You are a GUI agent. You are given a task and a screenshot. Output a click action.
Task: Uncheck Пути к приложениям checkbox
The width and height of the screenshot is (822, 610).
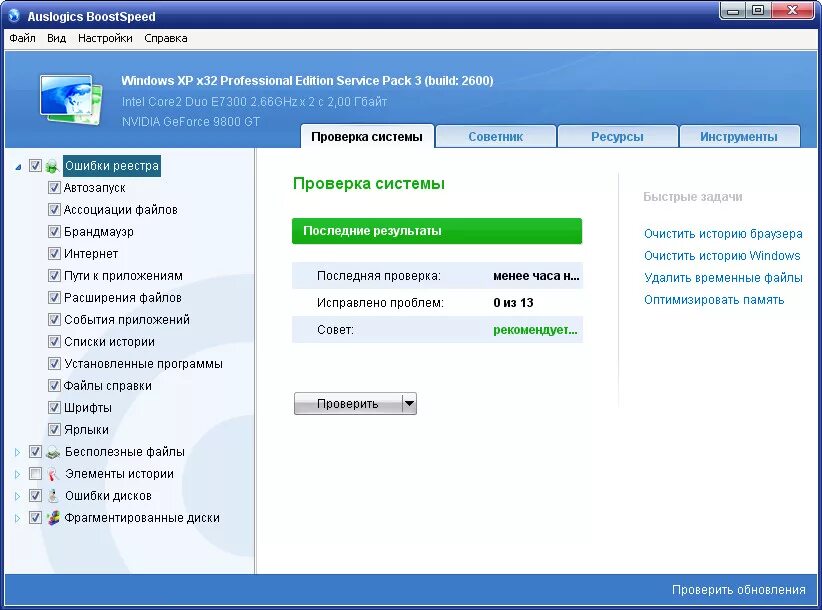pyautogui.click(x=54, y=276)
